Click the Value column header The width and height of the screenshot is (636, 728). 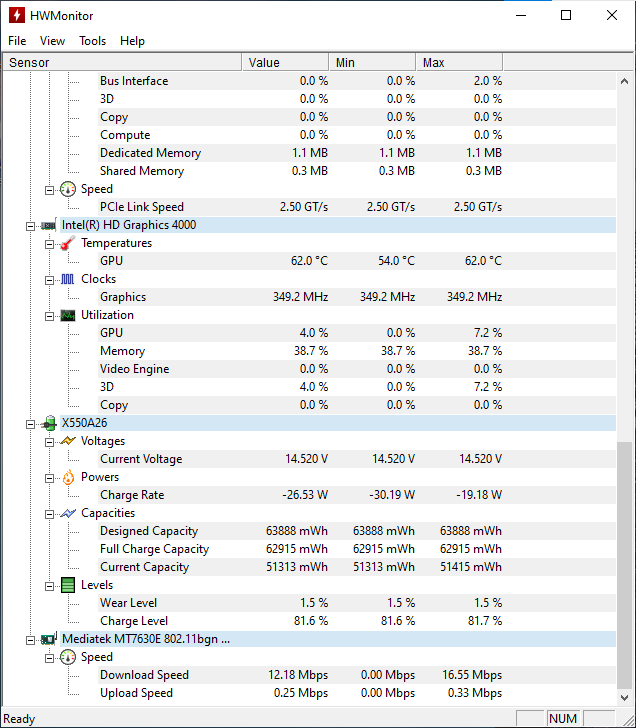(285, 62)
